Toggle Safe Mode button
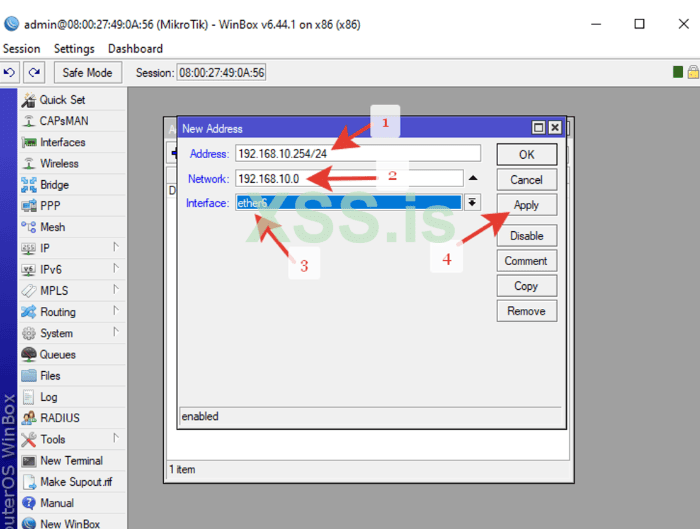 pyautogui.click(x=88, y=73)
